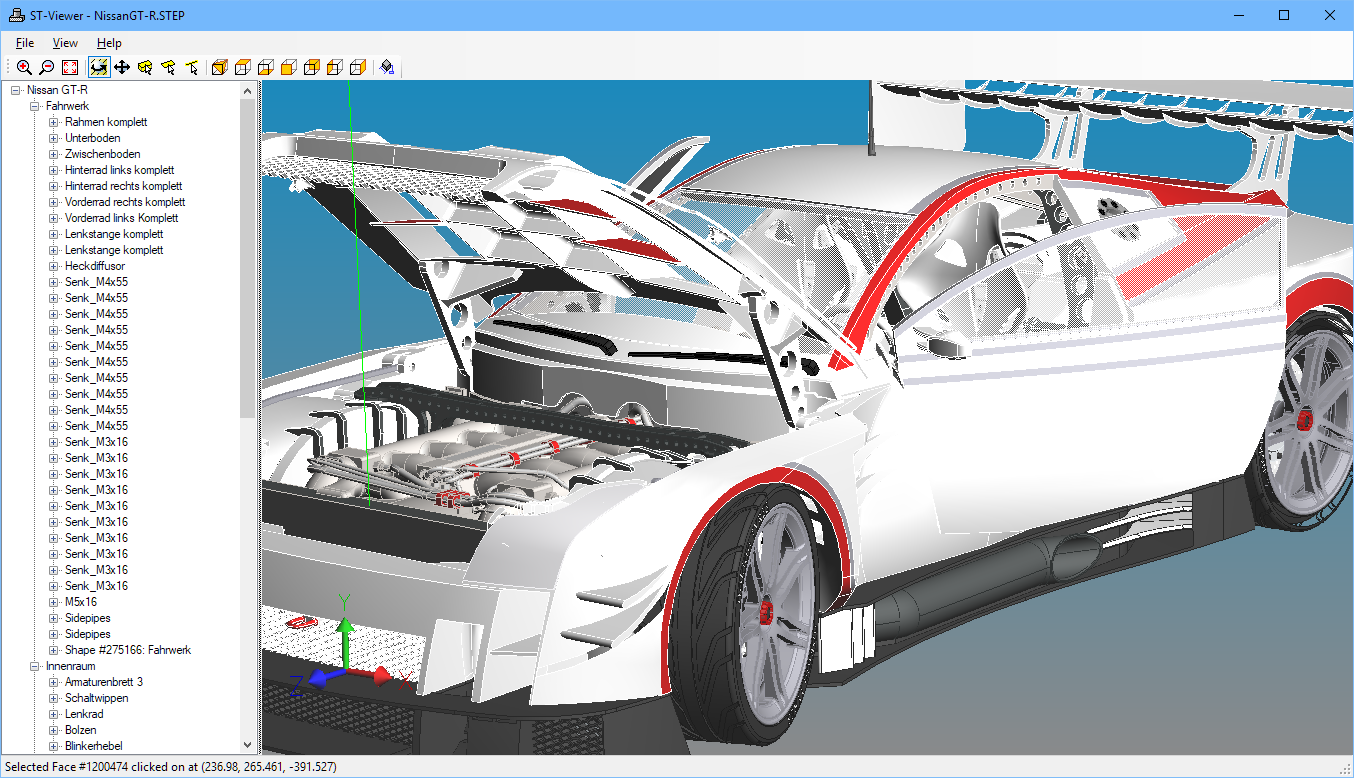Image resolution: width=1354 pixels, height=778 pixels.
Task: Select the Vorderrad links Komplett item
Action: coord(122,218)
